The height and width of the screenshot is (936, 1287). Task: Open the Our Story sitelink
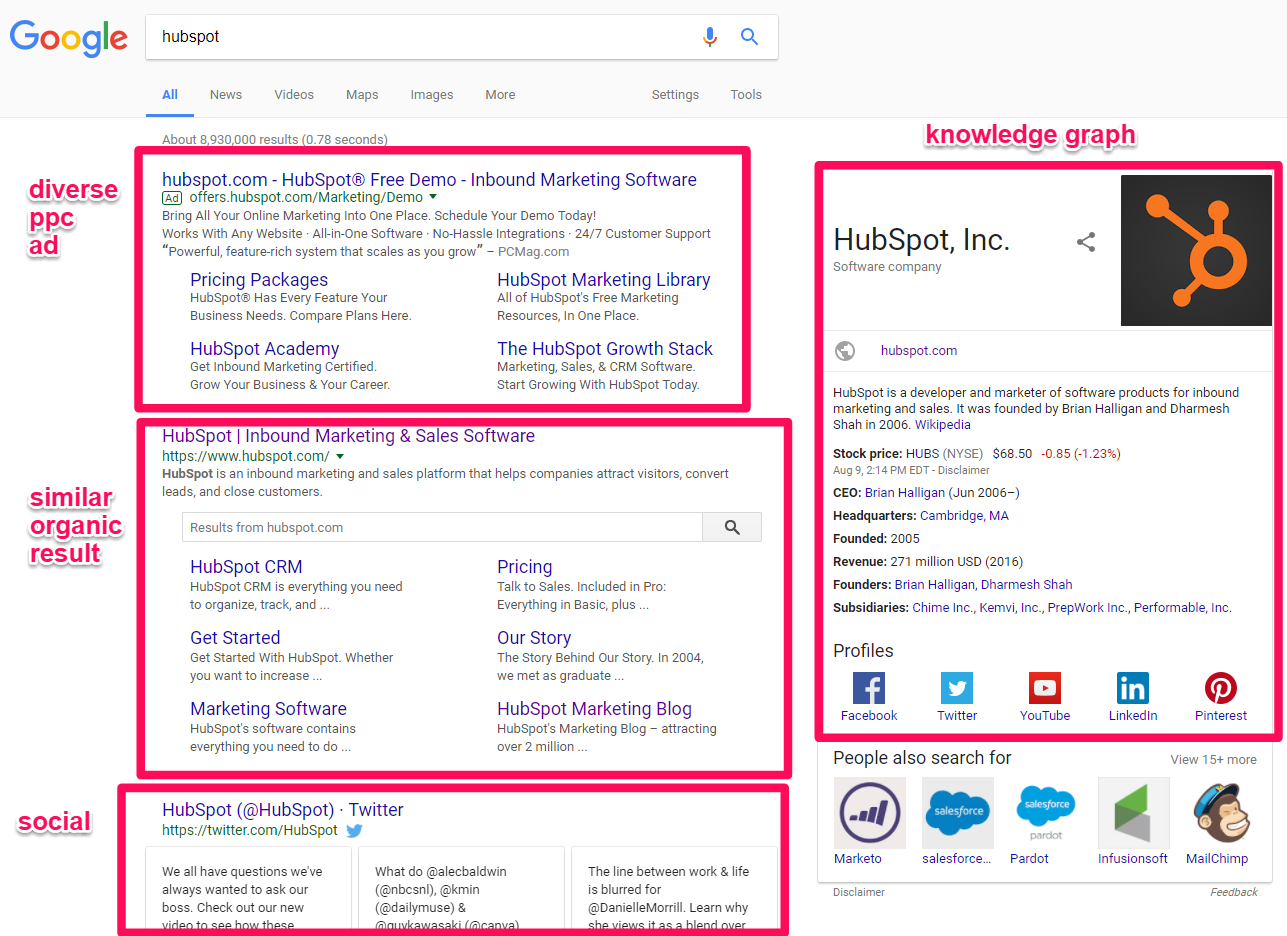(534, 638)
